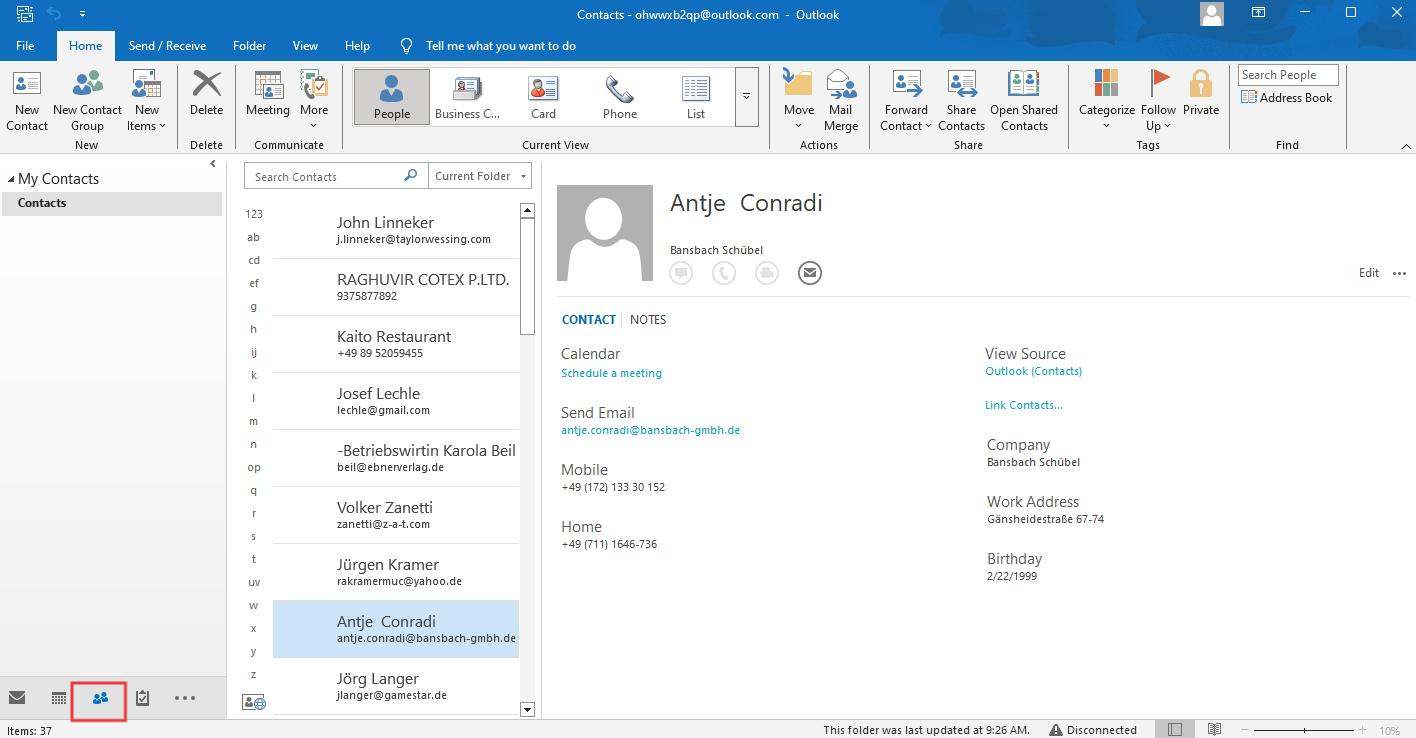Viewport: 1416px width, 738px height.
Task: Delete the selected contact
Action: [206, 95]
